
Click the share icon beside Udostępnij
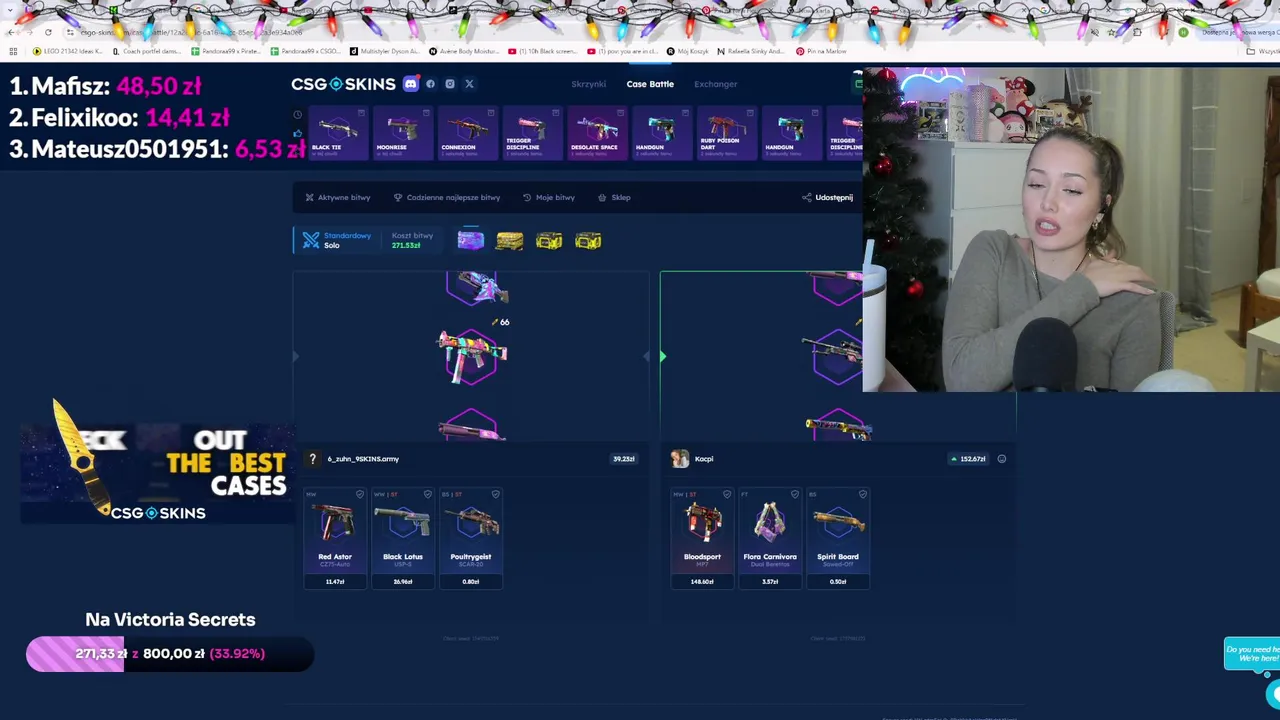point(807,197)
